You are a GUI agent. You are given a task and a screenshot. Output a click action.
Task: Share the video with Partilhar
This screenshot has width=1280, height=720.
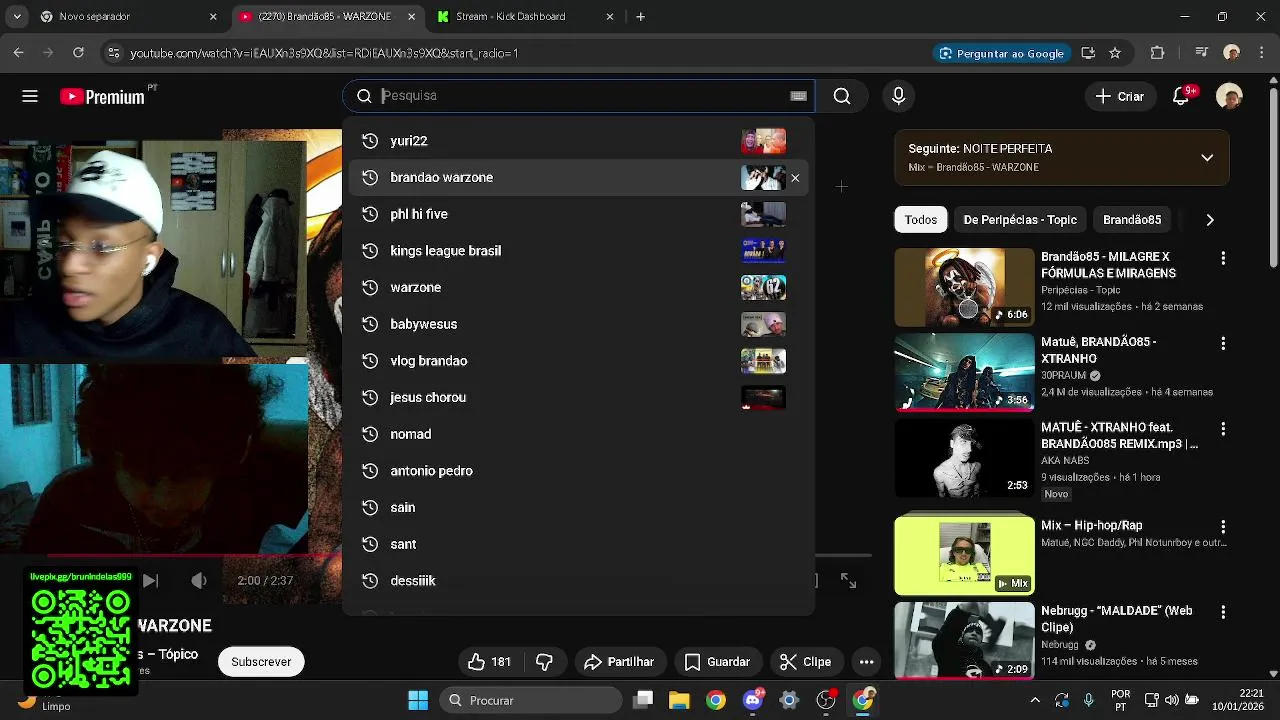[x=619, y=662]
